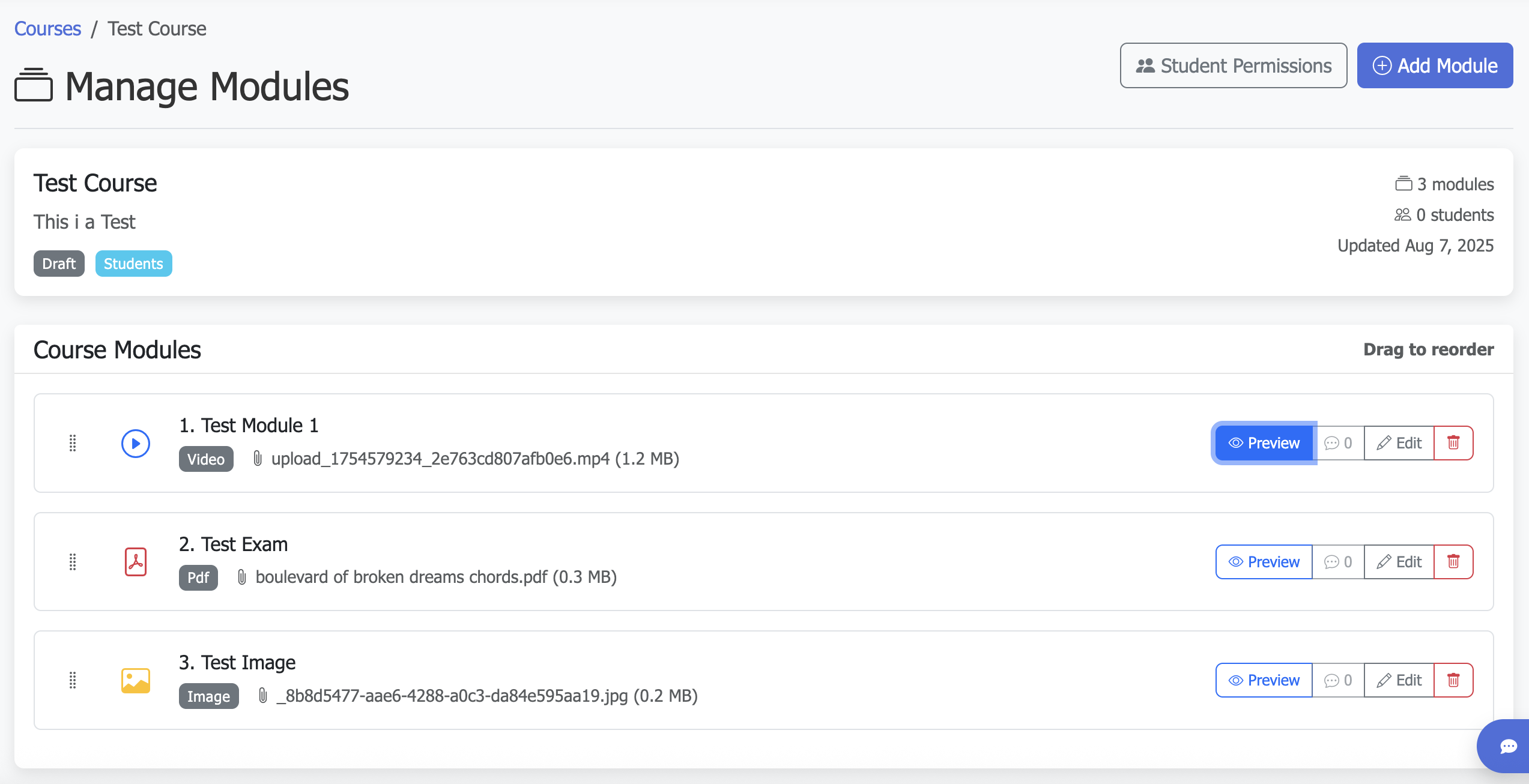1529x784 pixels.
Task: Preview the Test Exam module
Action: (x=1264, y=562)
